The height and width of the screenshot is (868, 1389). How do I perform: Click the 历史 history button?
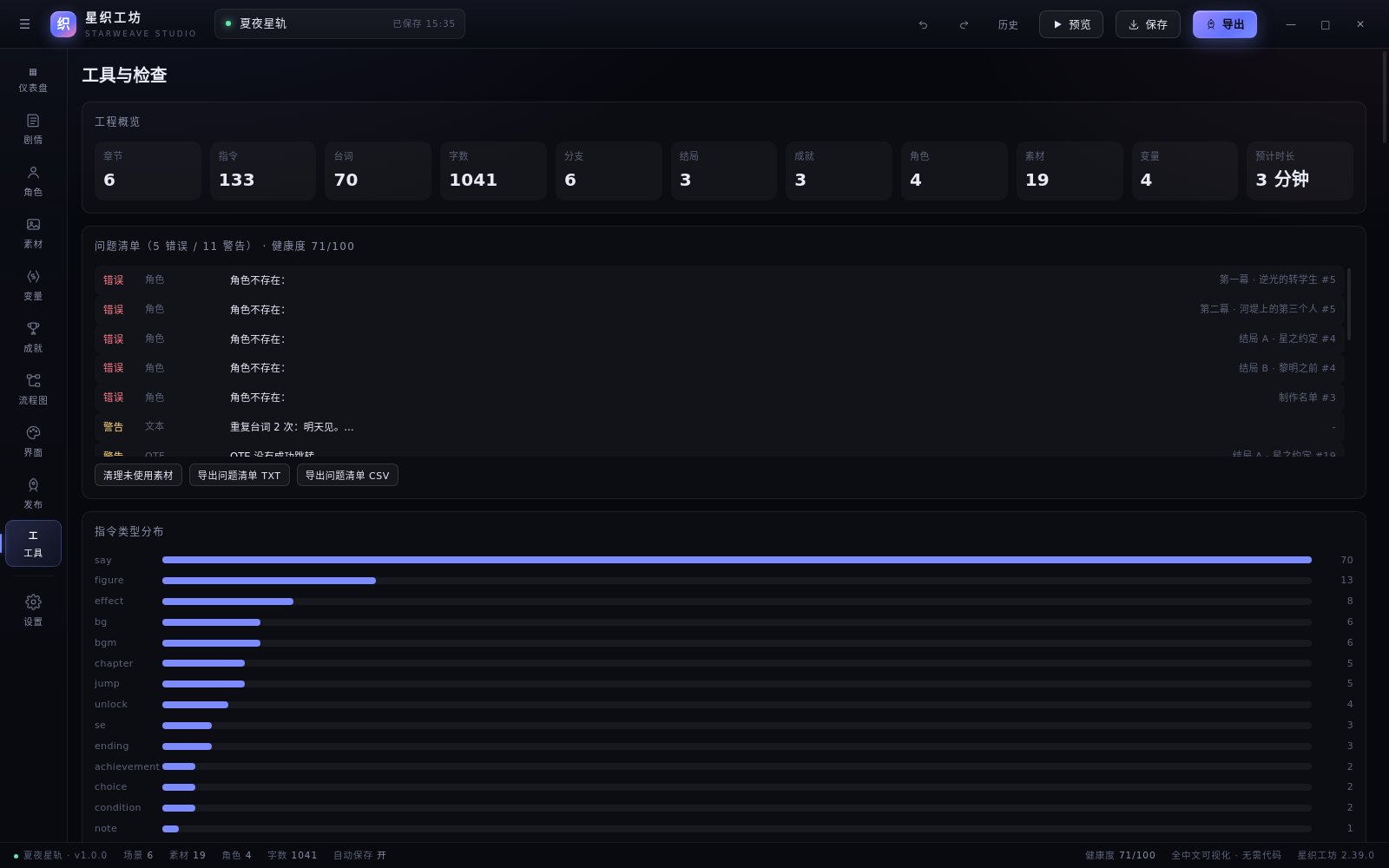[1008, 24]
